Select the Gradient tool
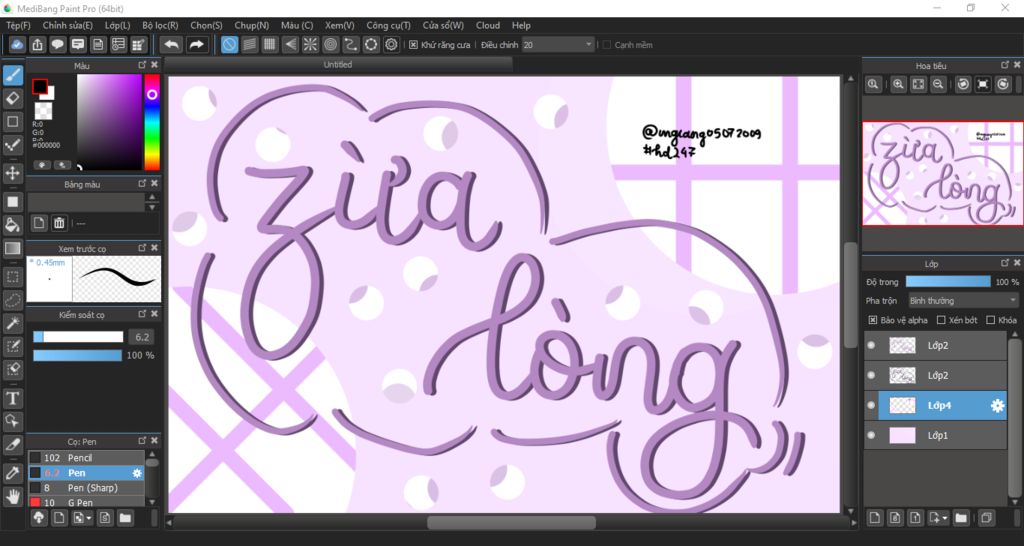This screenshot has height=546, width=1024. 12,248
